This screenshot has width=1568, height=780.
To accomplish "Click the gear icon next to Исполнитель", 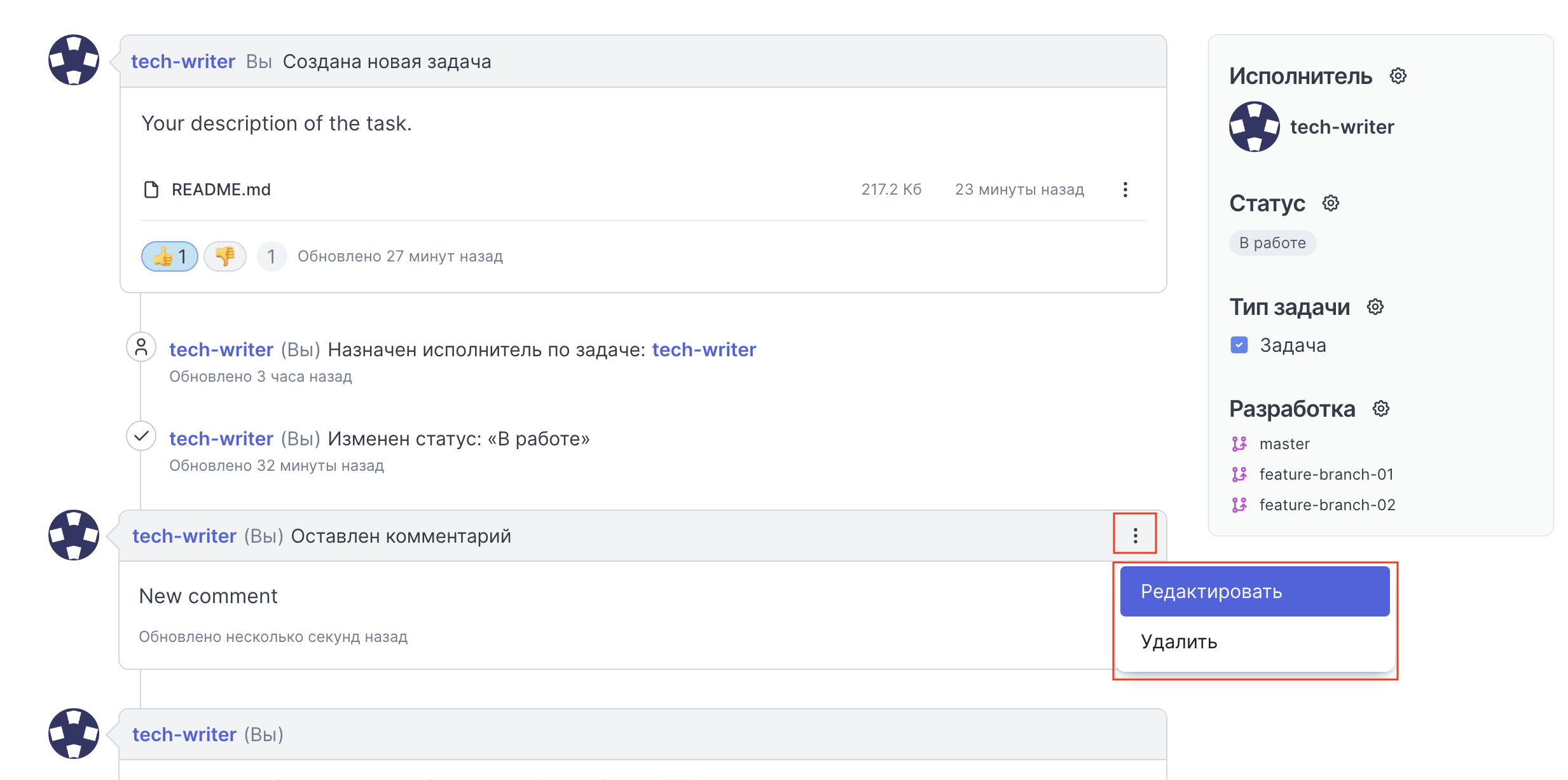I will coord(1398,76).
